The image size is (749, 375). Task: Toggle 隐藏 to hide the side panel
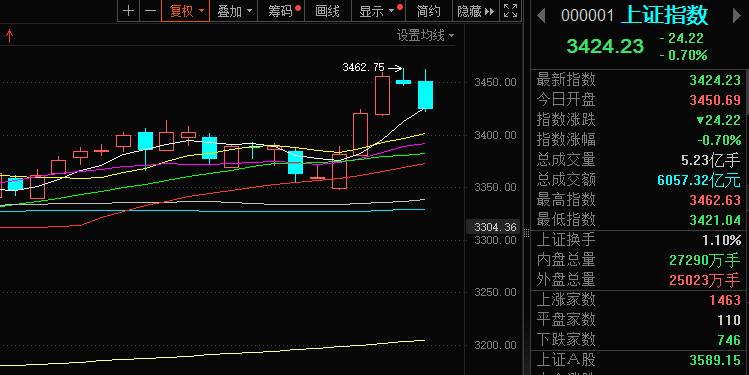pyautogui.click(x=470, y=11)
